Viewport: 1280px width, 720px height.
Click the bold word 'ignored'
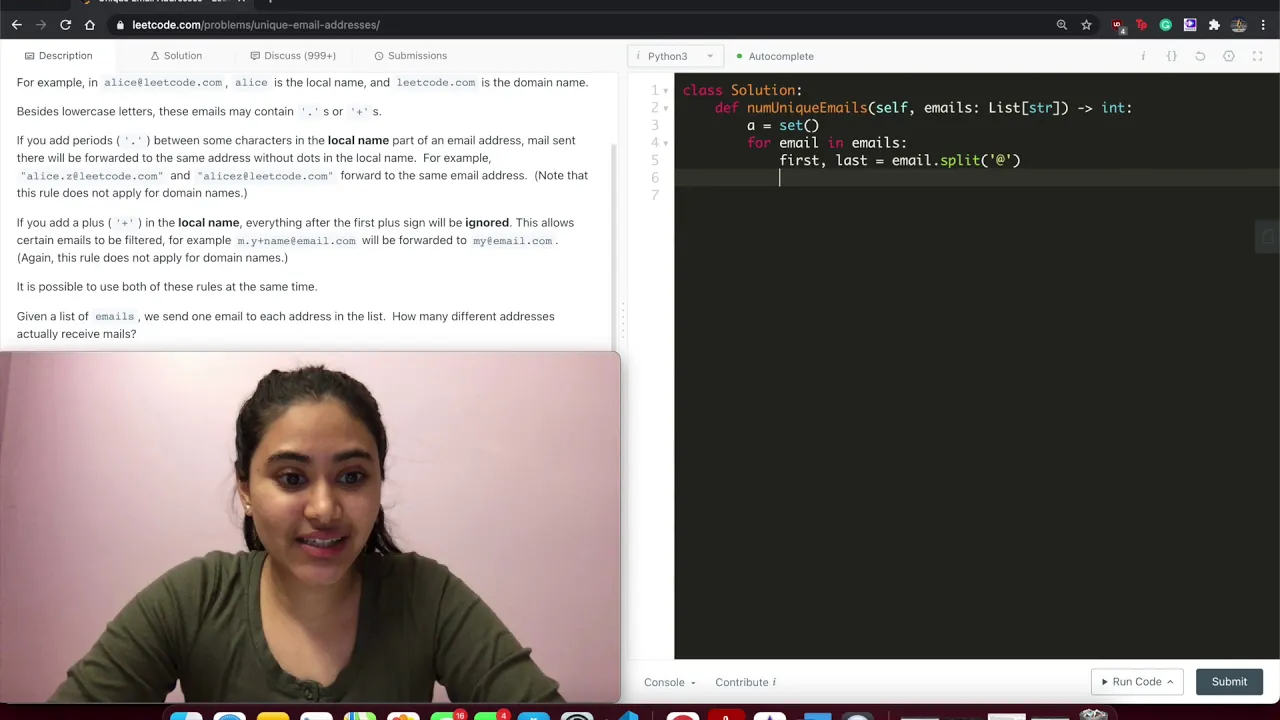[487, 223]
